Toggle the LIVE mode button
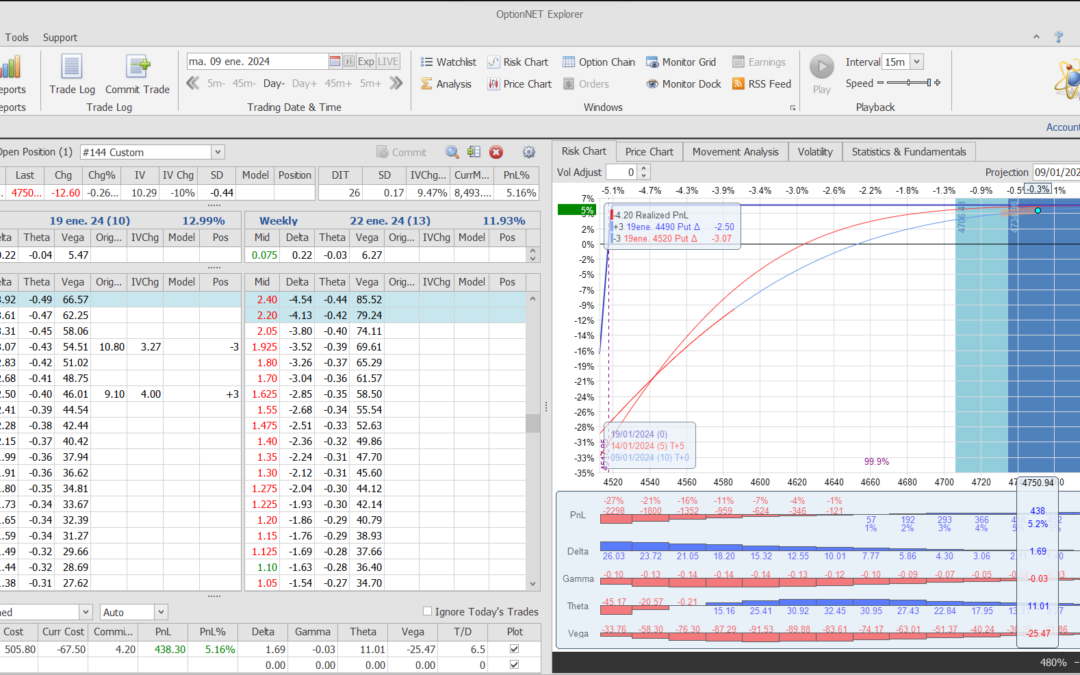 pyautogui.click(x=388, y=61)
